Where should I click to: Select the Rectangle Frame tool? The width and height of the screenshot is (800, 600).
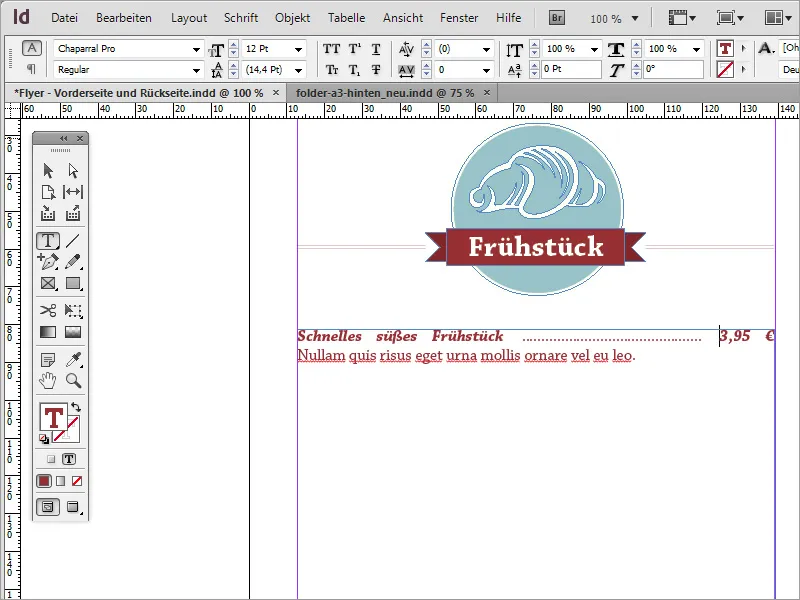tap(46, 283)
